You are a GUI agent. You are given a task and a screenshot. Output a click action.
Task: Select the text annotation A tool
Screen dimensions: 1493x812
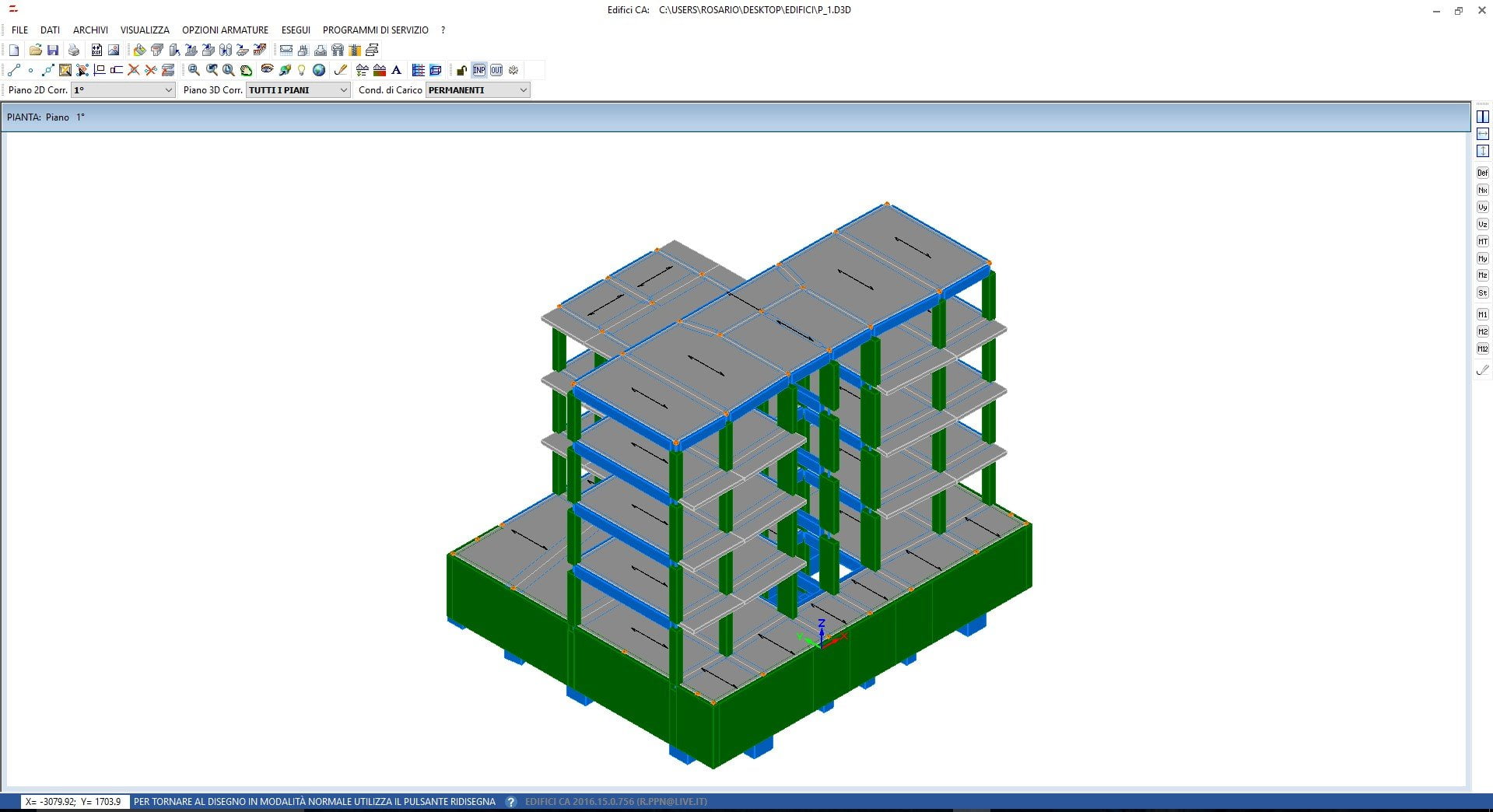(x=397, y=70)
